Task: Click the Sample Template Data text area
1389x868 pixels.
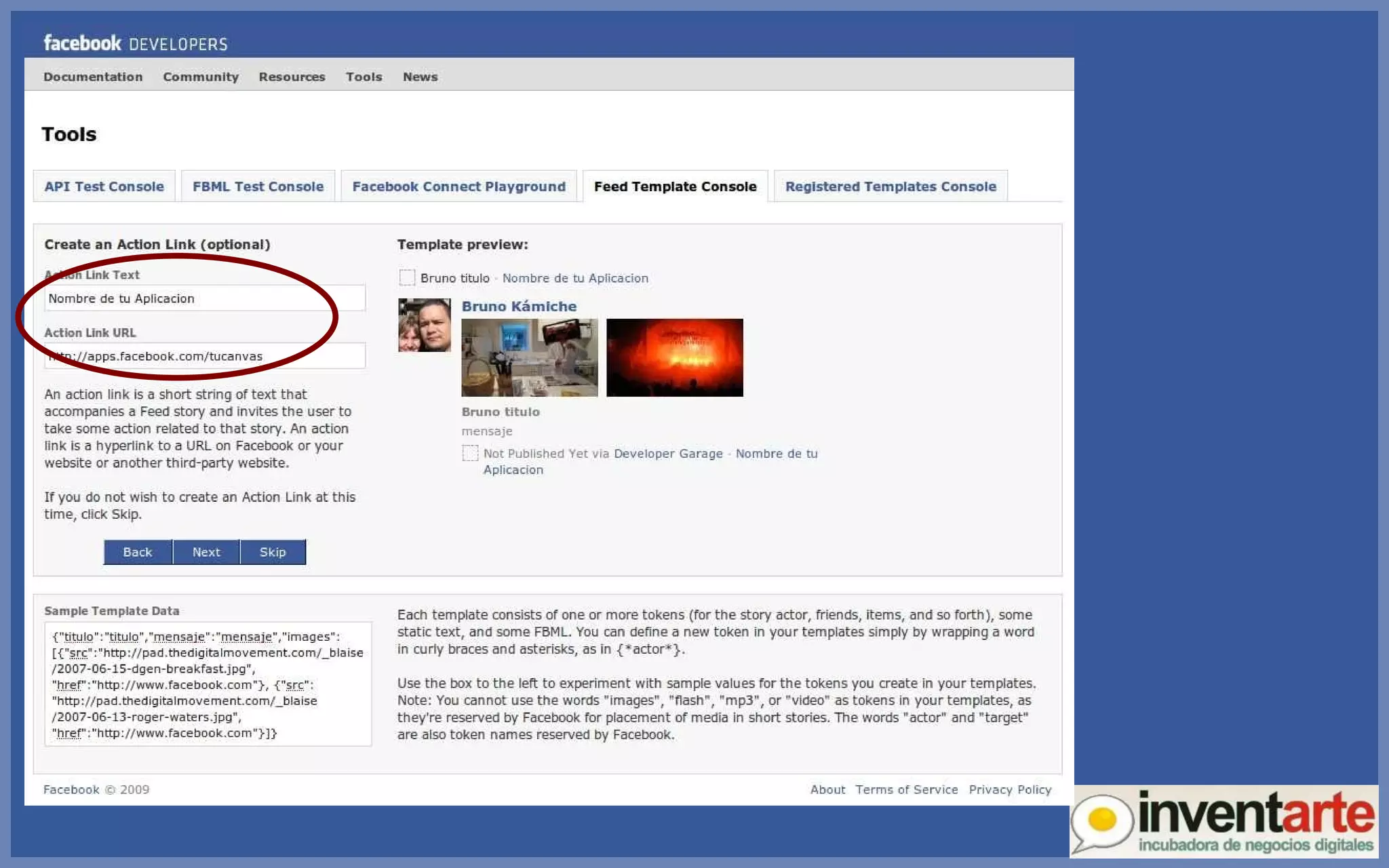Action: tap(208, 684)
